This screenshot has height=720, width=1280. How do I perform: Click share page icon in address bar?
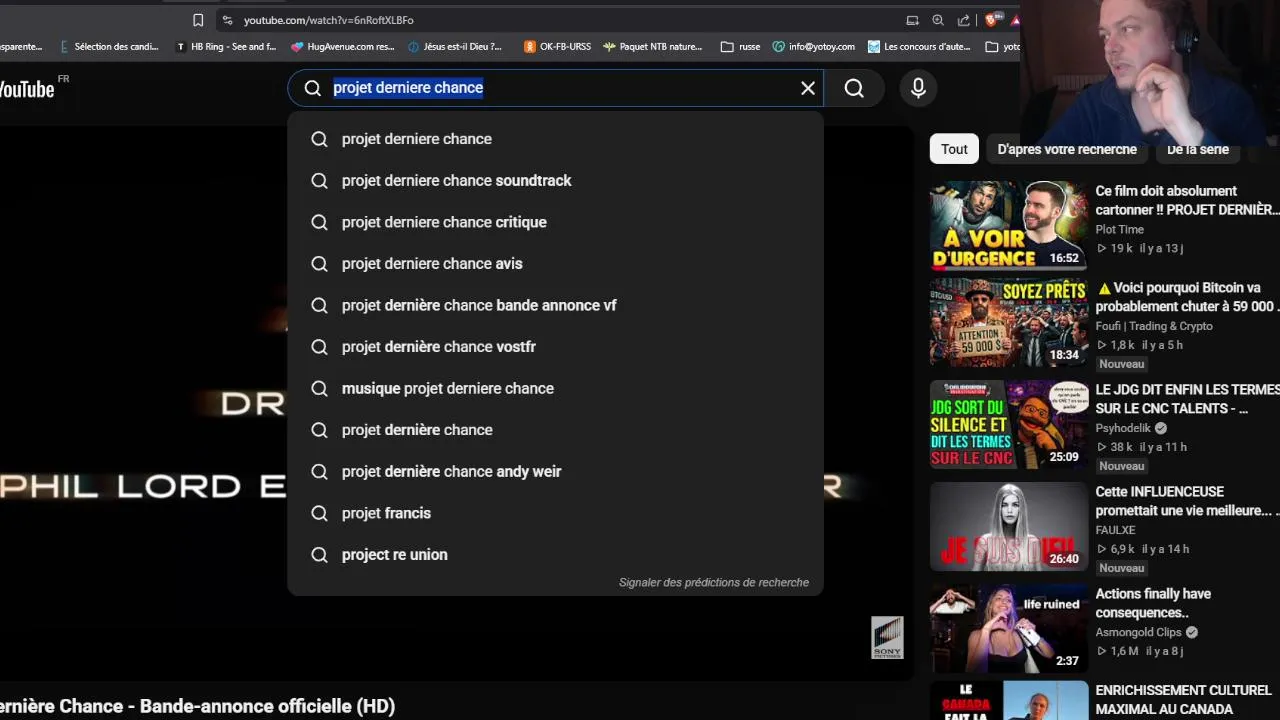click(x=964, y=20)
